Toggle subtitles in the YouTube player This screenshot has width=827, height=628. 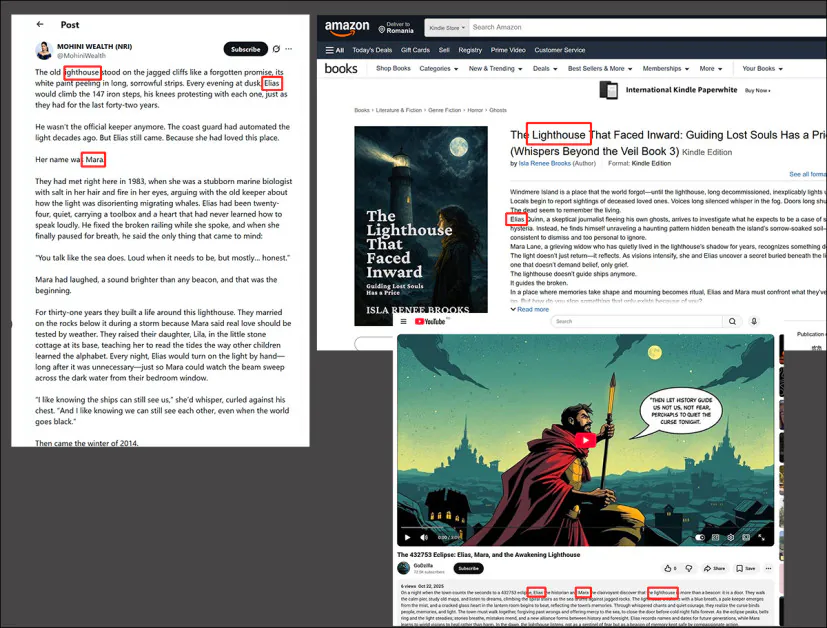pyautogui.click(x=715, y=537)
